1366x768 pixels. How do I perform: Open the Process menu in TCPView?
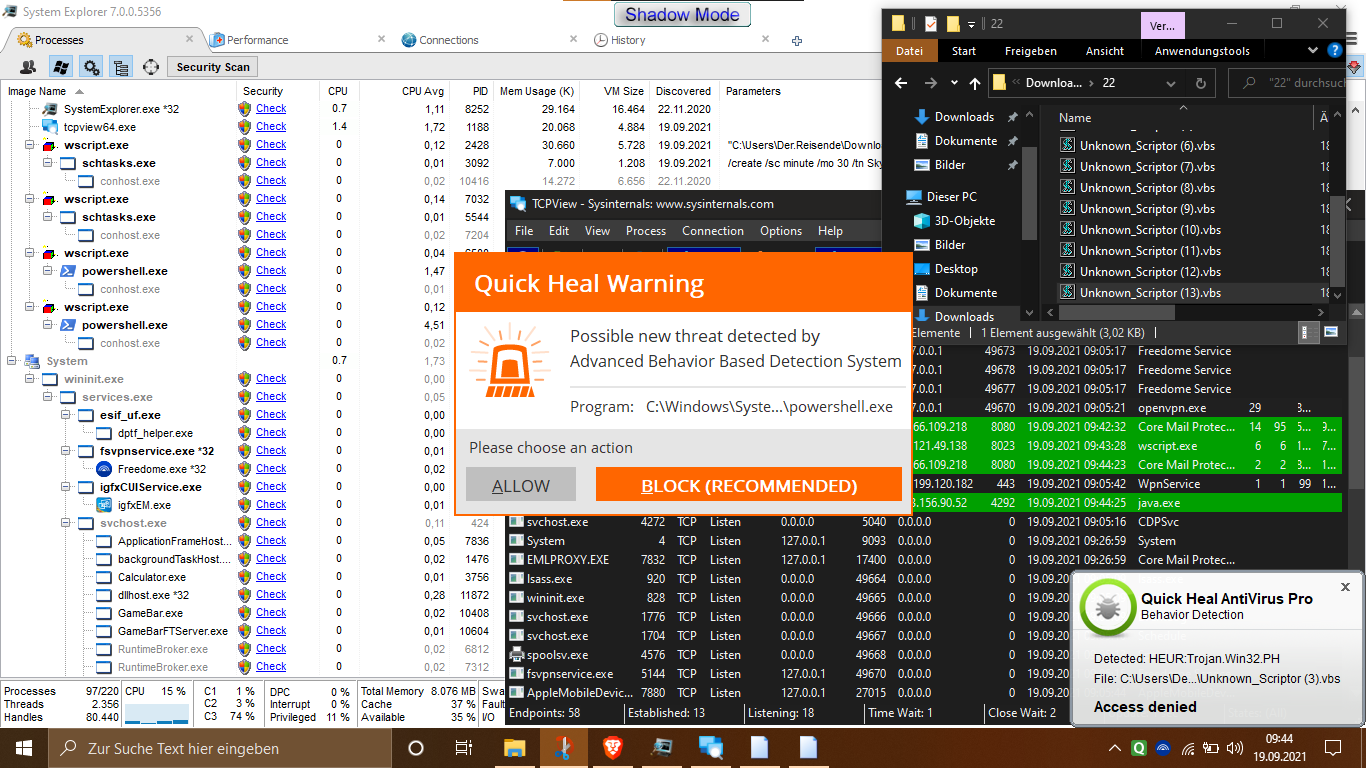(x=646, y=231)
